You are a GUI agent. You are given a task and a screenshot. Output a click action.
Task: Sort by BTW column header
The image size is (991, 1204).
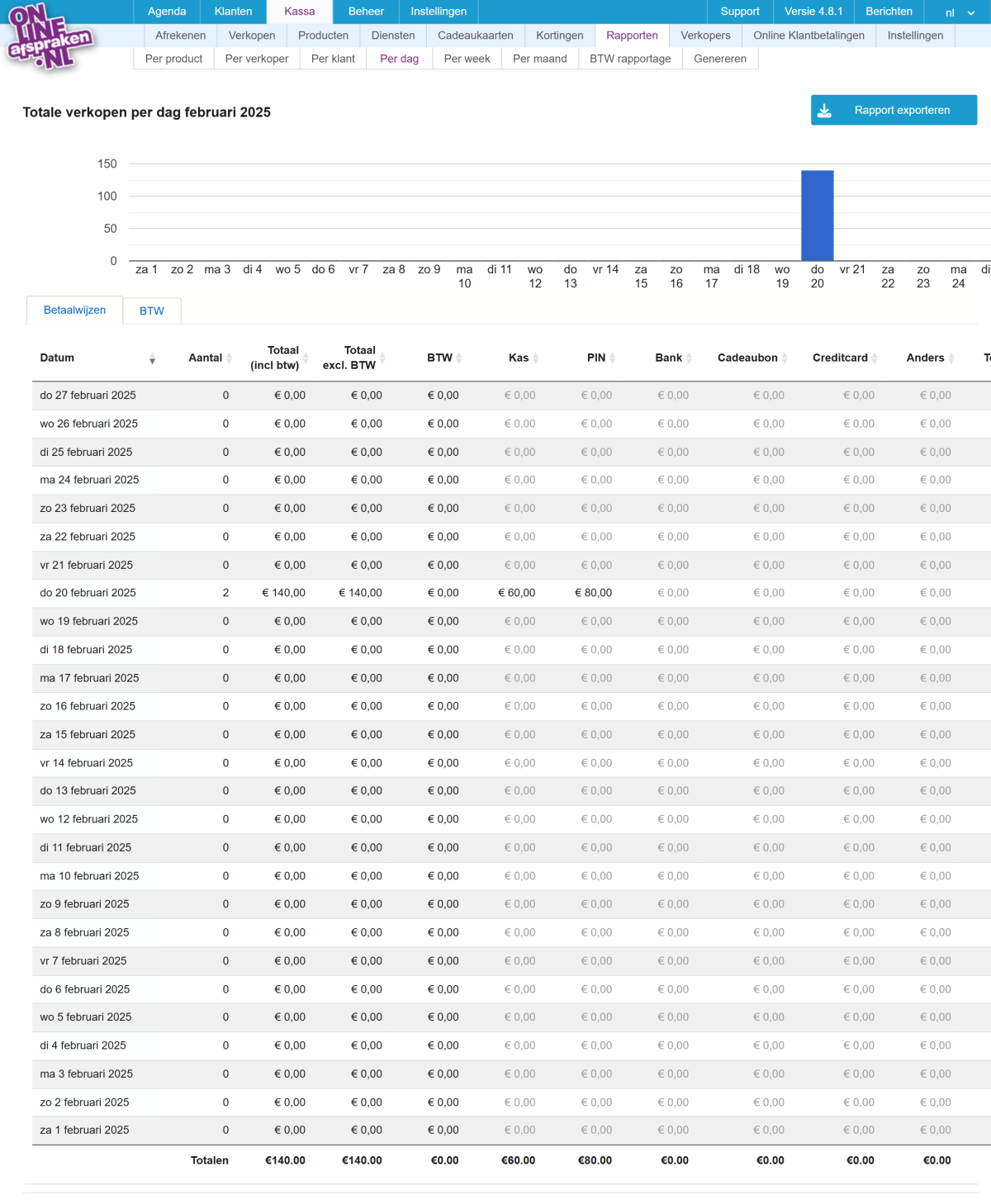[439, 358]
